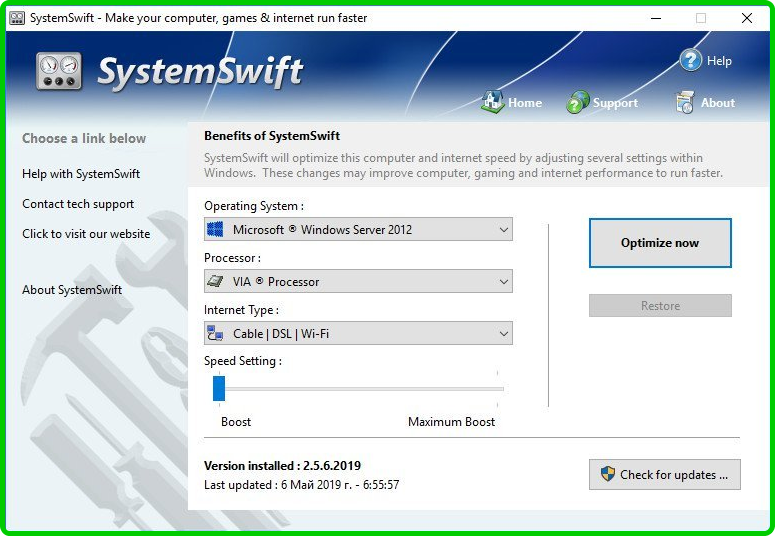Screen dimensions: 775x536
Task: Click the SystemSwift gauge logo icon
Action: coord(59,72)
